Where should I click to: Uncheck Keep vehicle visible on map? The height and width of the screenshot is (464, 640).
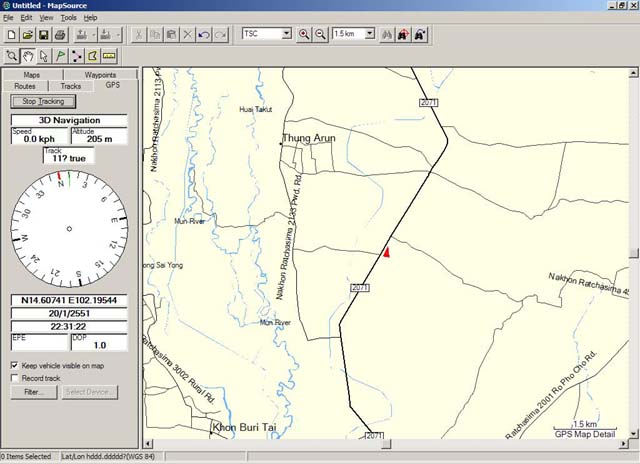pyautogui.click(x=14, y=366)
